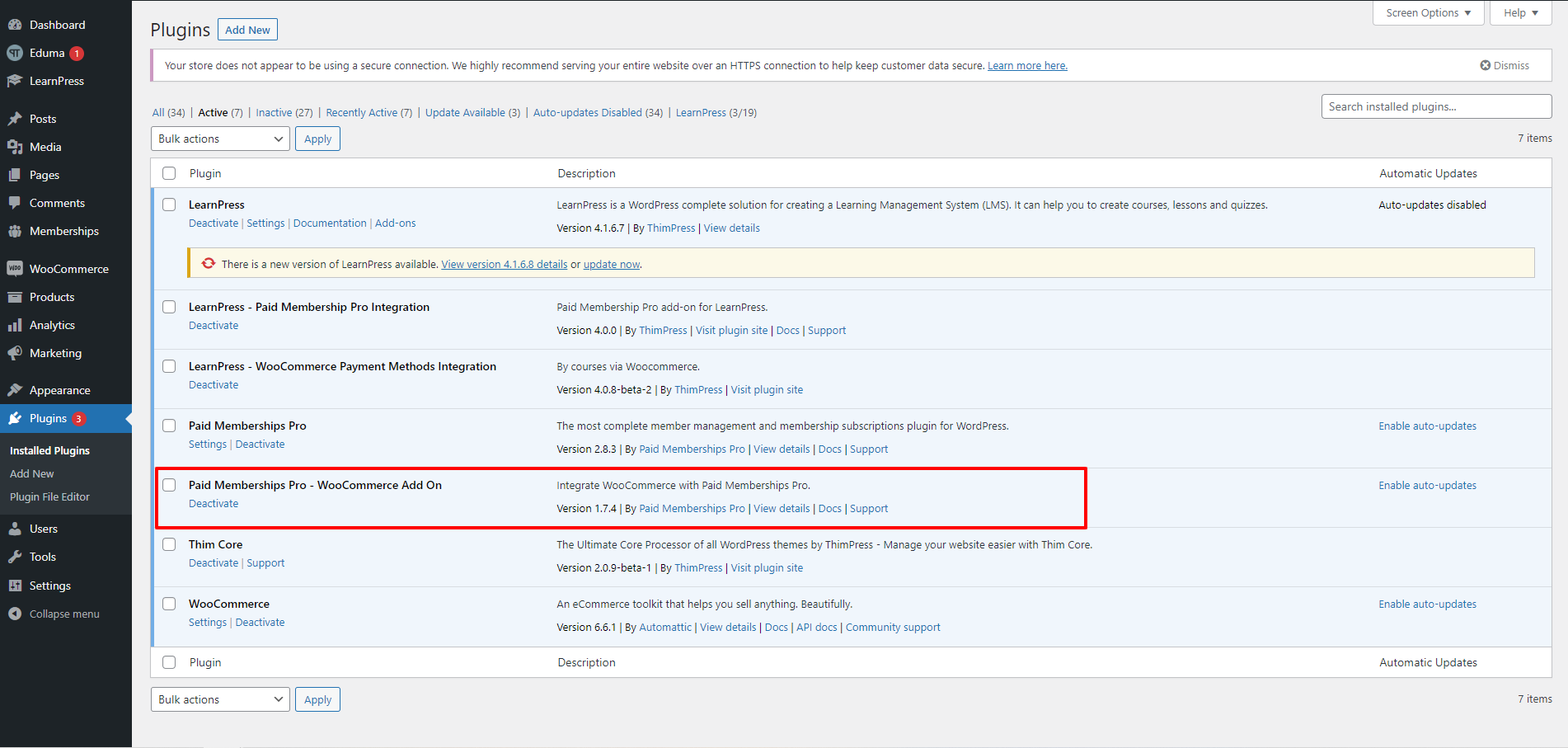Viewport: 1568px width, 748px height.
Task: Open bottom Bulk actions dropdown
Action: [220, 699]
